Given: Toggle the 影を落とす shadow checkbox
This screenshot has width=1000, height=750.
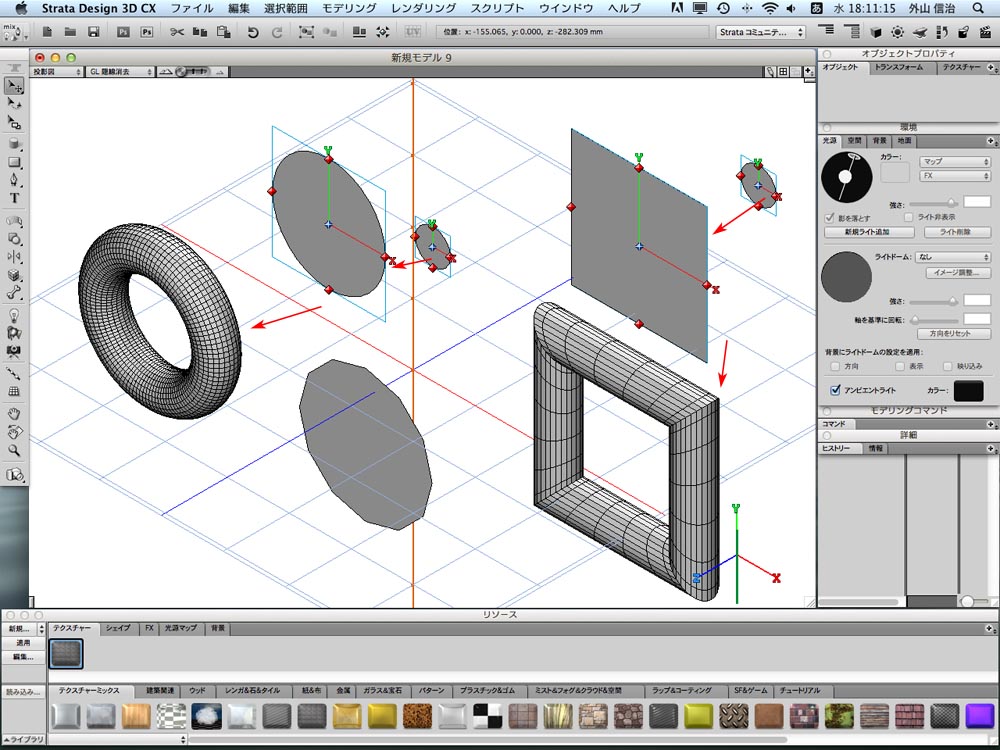Looking at the screenshot, I should tap(829, 217).
